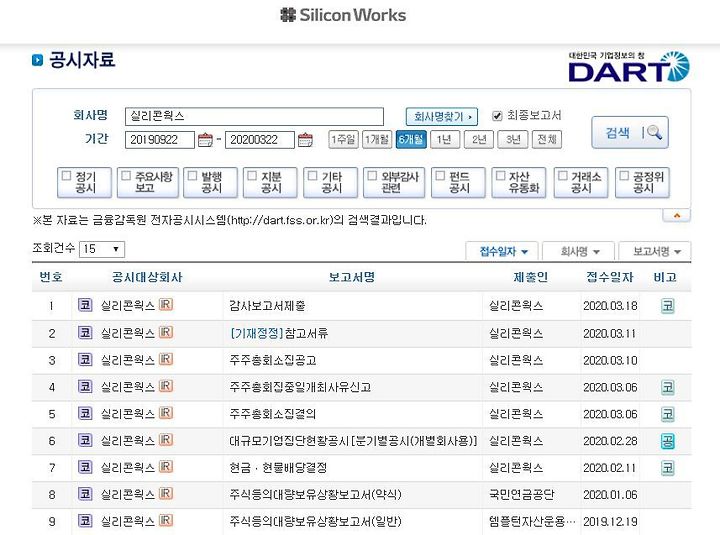Viewport: 720px width, 535px height.
Task: Click the IR icon in row 6
Action: 166,440
